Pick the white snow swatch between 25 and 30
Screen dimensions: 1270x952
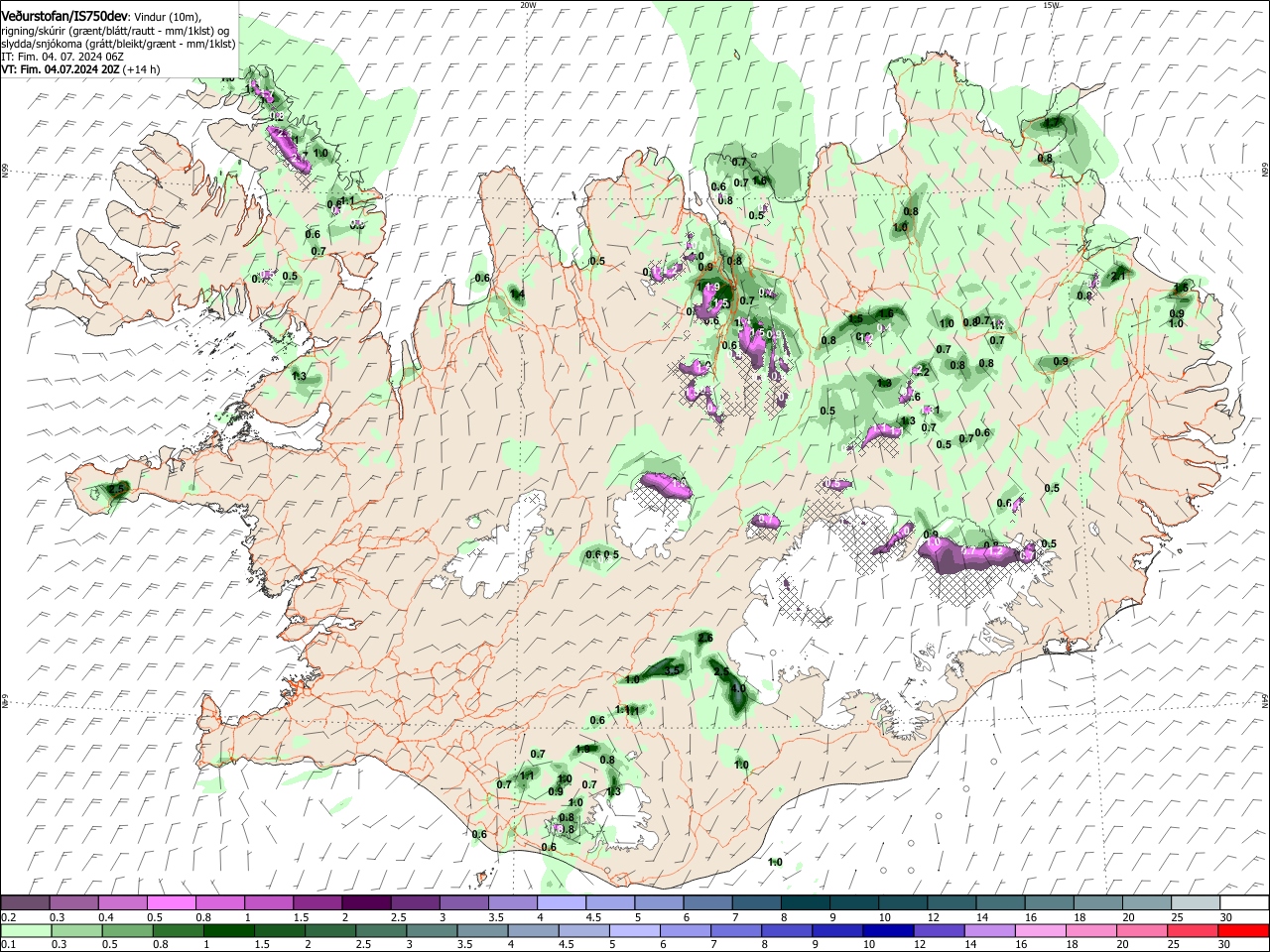[1195, 903]
